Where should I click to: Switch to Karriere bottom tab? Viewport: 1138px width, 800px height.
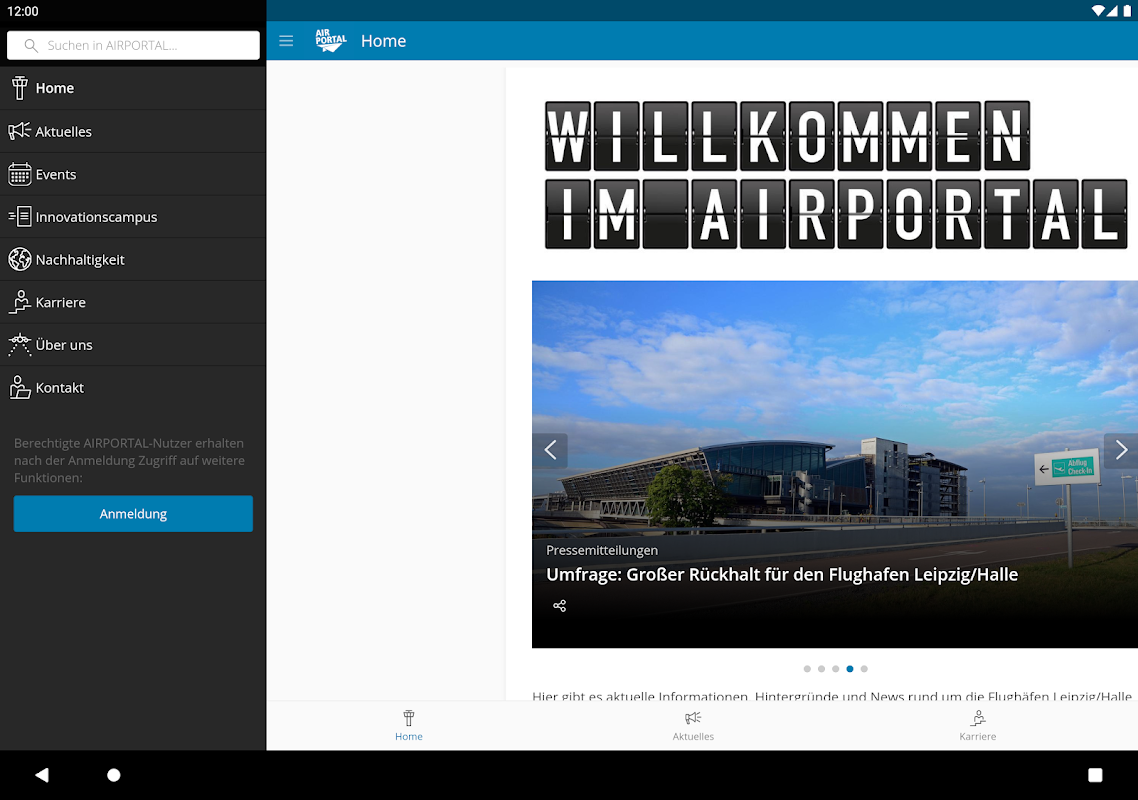point(978,726)
